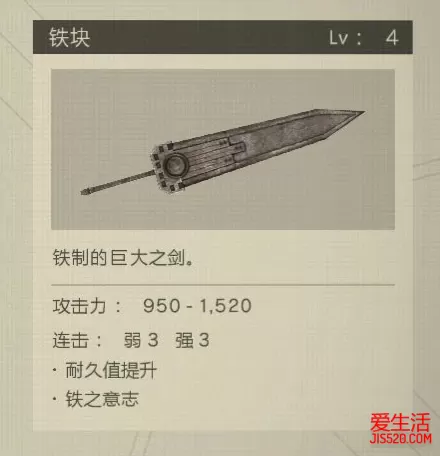The height and width of the screenshot is (456, 440).
Task: Click the 铁块 weapon name title
Action: coord(69,37)
